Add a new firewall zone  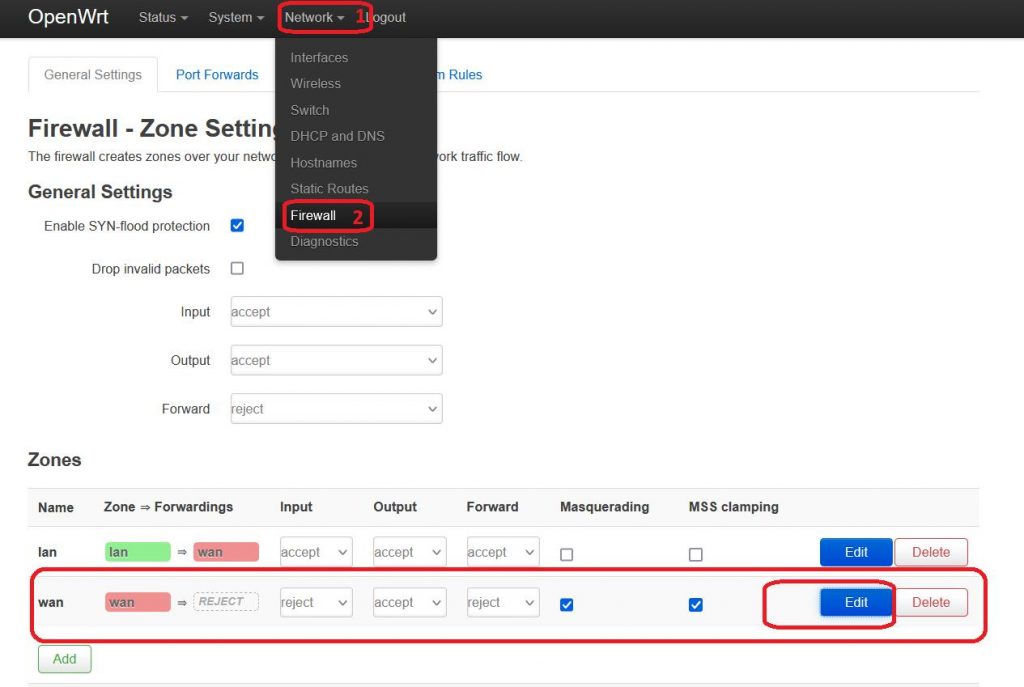pos(65,659)
